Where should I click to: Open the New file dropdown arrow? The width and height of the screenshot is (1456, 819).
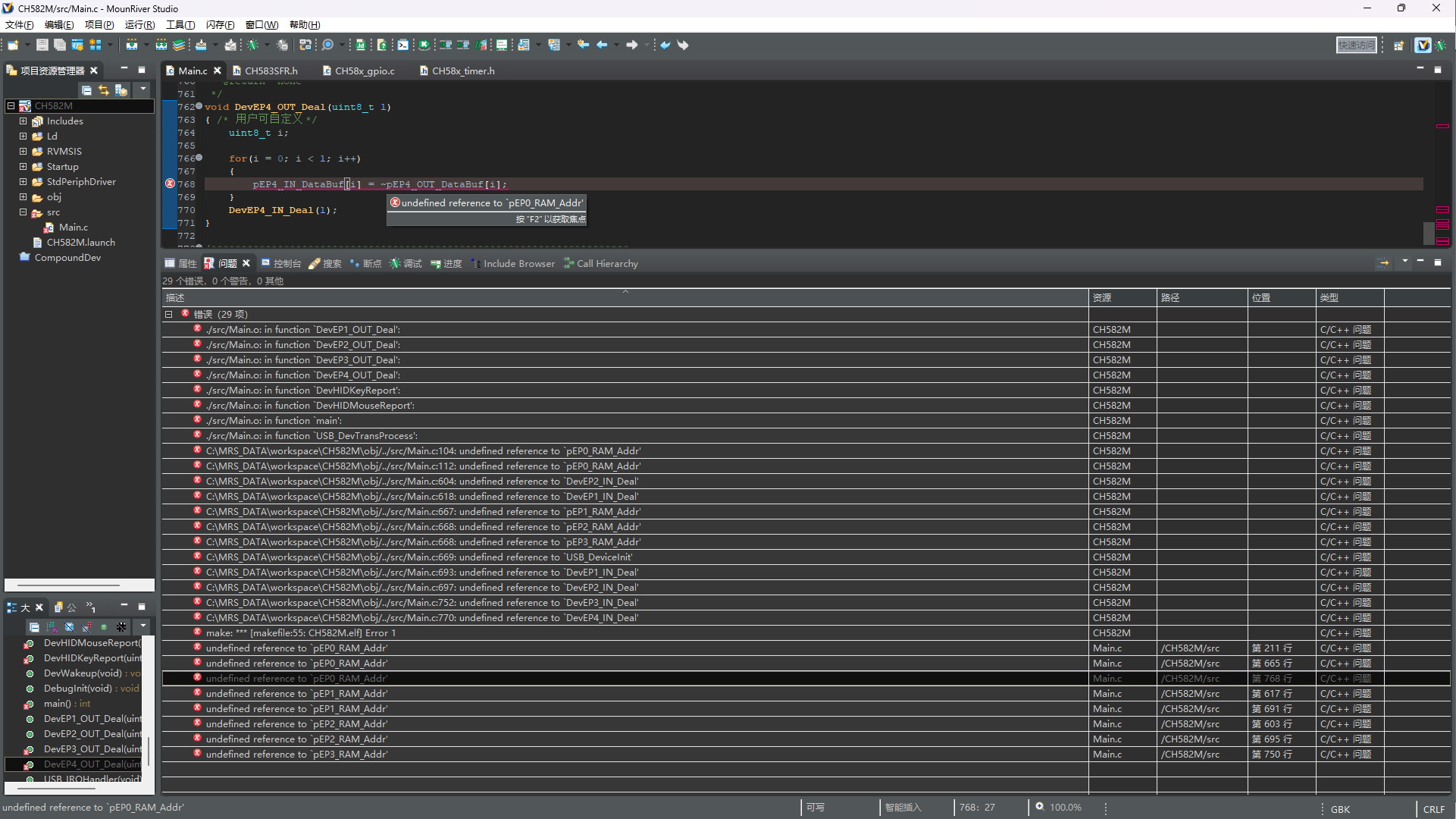(x=27, y=45)
